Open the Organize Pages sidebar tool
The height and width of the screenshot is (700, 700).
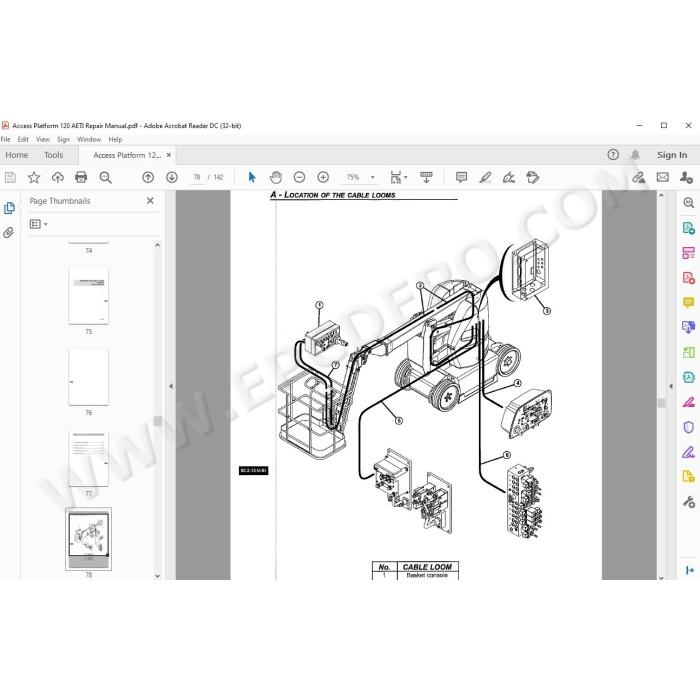pyautogui.click(x=688, y=253)
